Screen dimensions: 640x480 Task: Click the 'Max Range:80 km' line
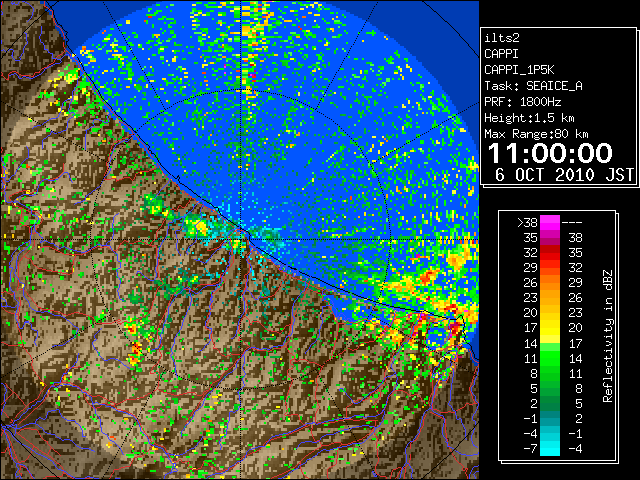coord(536,134)
